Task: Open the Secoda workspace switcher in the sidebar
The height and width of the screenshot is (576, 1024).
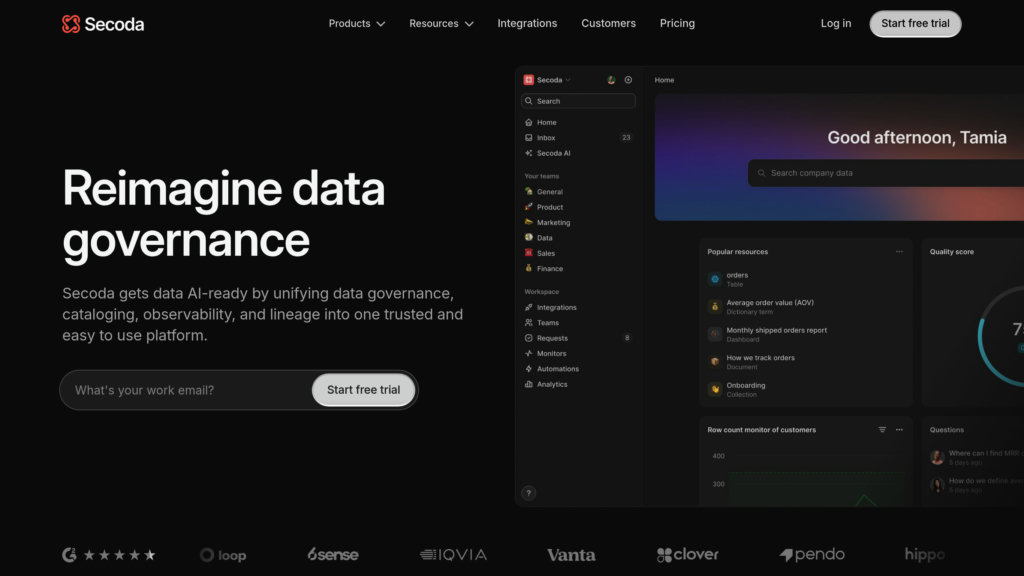Action: 547,80
